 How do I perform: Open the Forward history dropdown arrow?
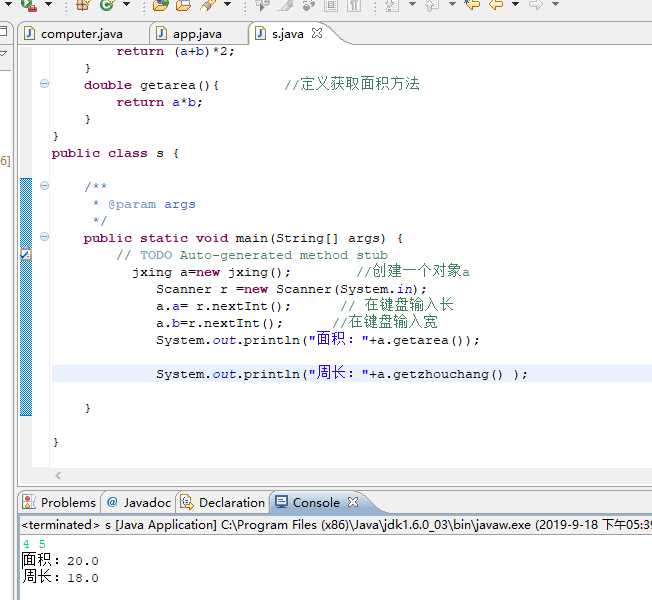pos(553,5)
